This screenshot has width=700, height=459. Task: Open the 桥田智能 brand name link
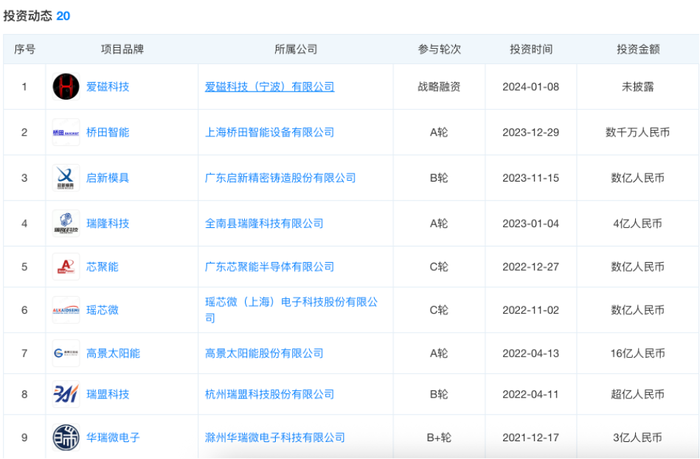point(108,132)
